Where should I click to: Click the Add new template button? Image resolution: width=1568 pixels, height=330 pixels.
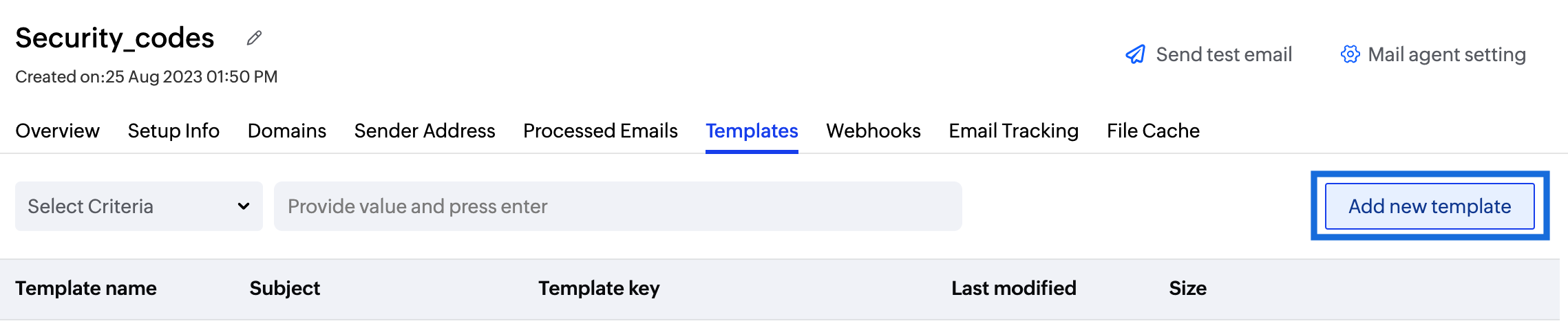[x=1430, y=206]
